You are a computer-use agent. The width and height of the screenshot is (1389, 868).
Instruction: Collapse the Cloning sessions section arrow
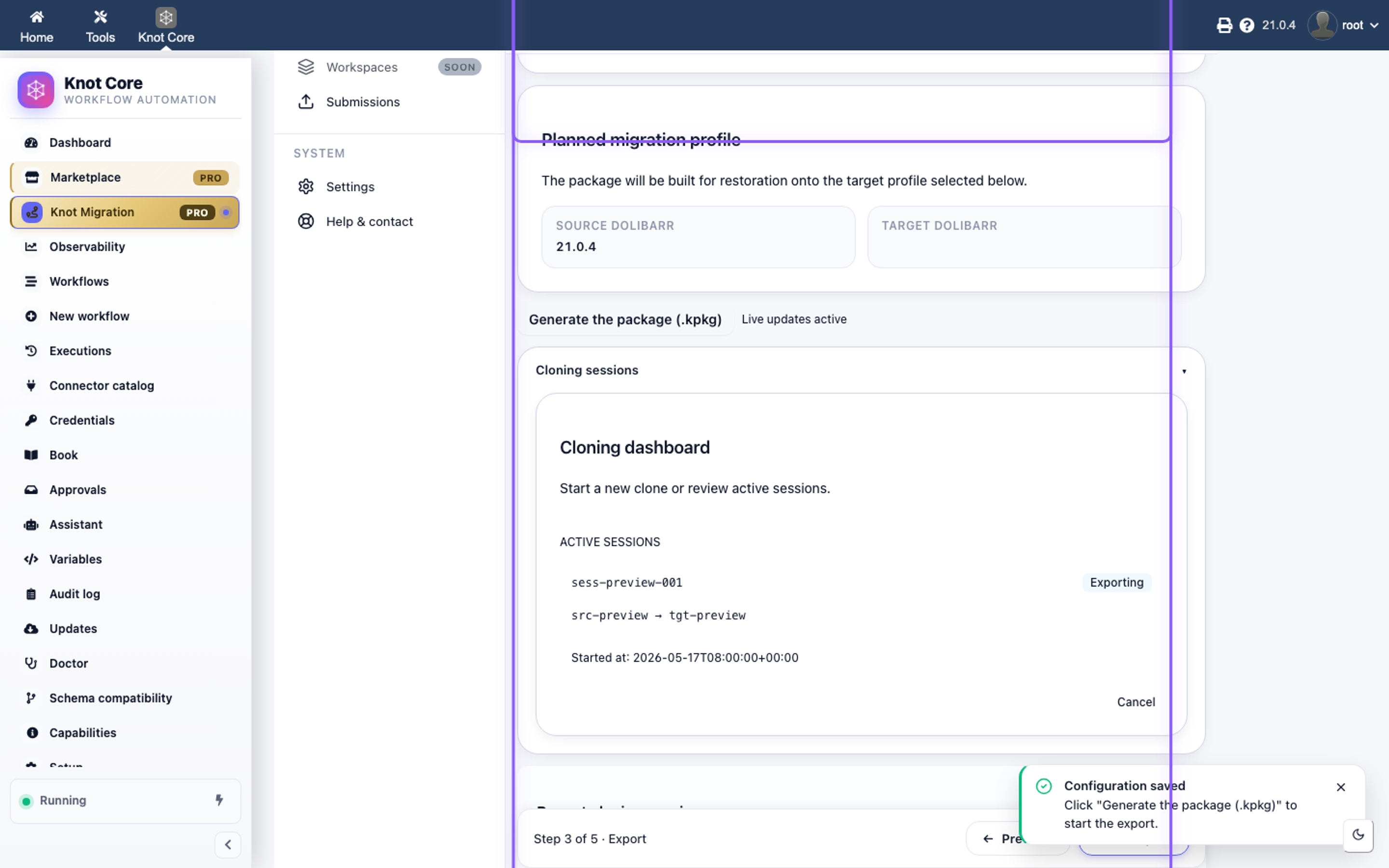pyautogui.click(x=1184, y=371)
